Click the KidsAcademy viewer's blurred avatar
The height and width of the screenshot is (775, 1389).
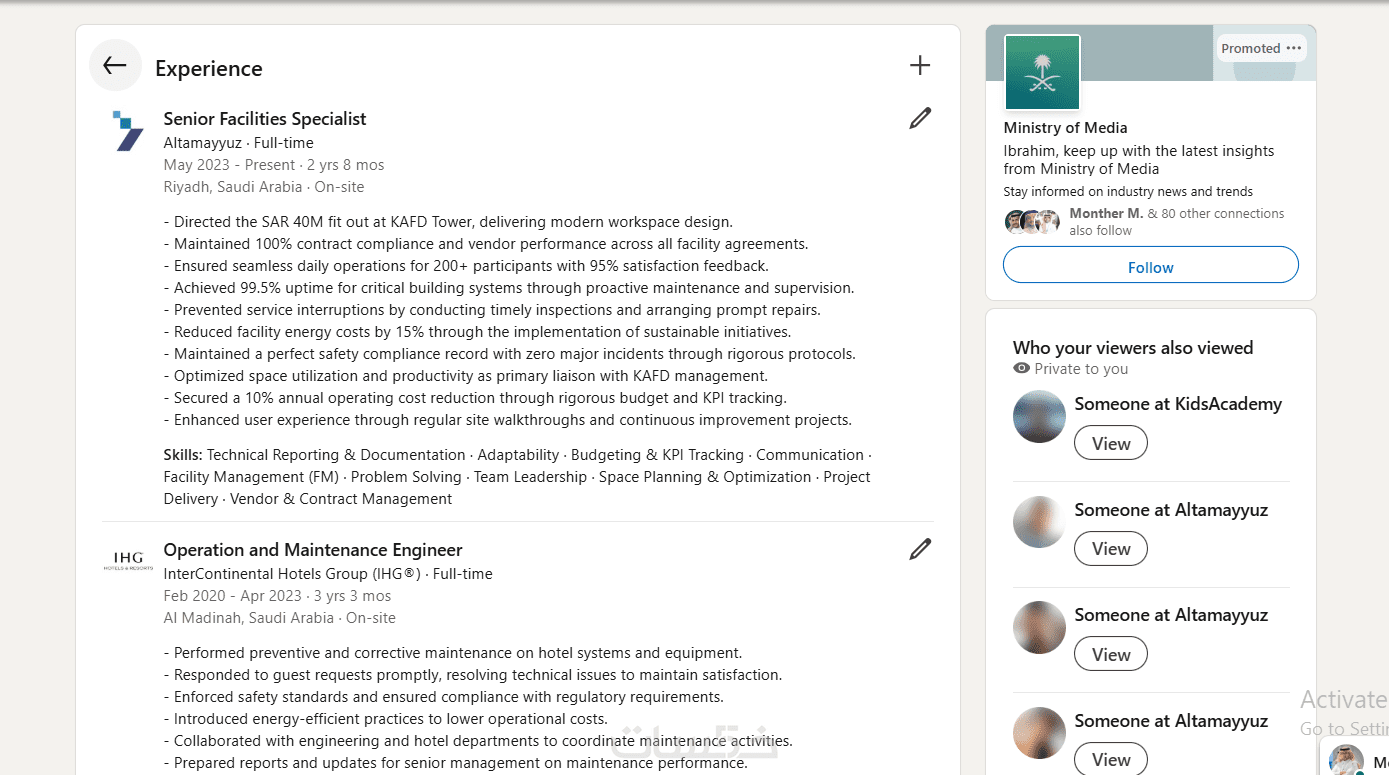click(x=1039, y=417)
